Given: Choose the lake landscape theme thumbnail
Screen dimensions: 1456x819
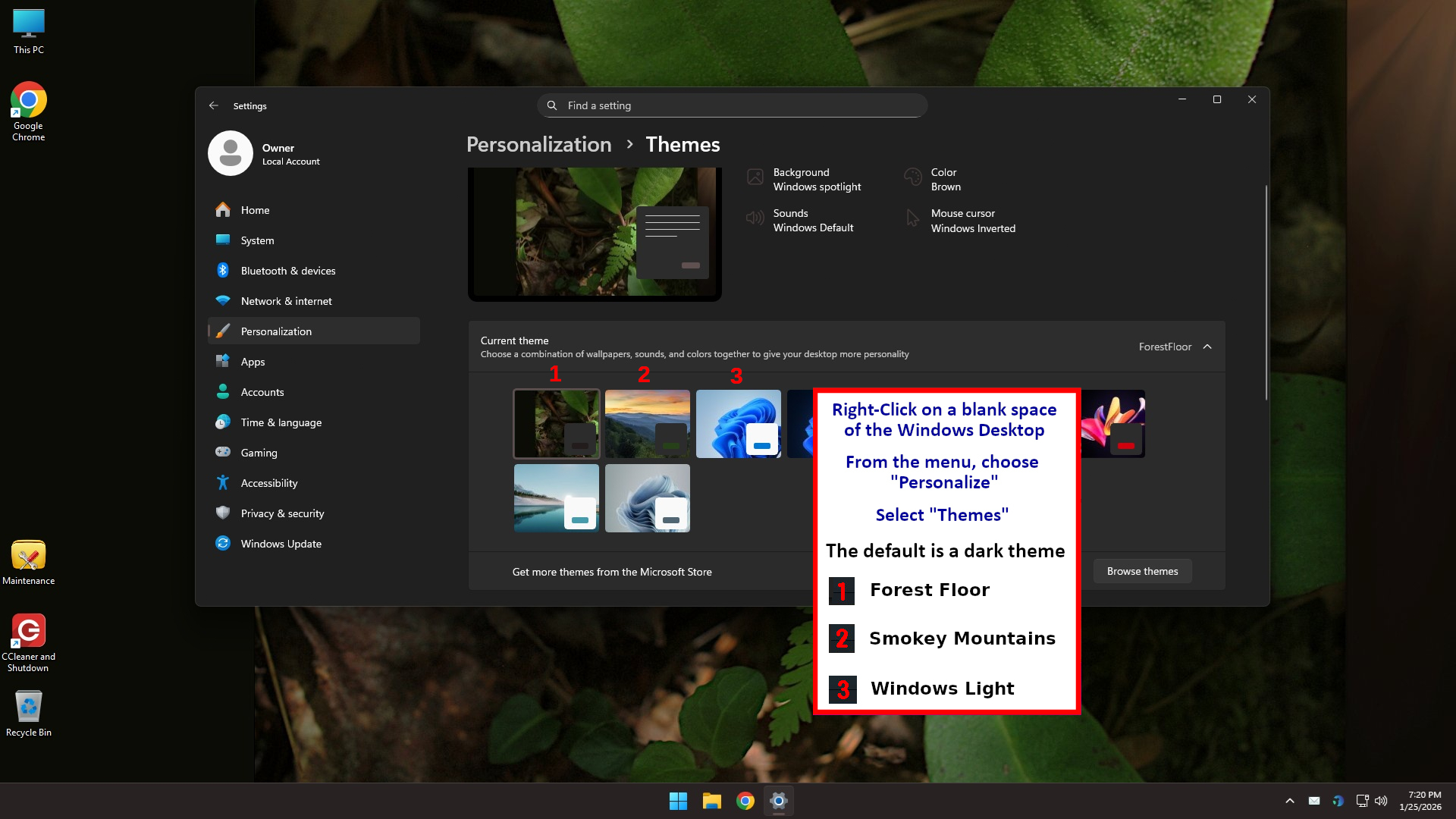Looking at the screenshot, I should click(556, 497).
